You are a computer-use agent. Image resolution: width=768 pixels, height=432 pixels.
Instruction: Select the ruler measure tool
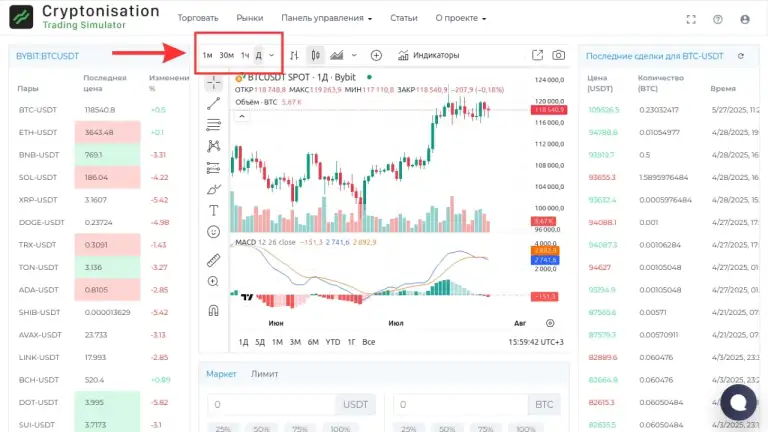(x=213, y=260)
